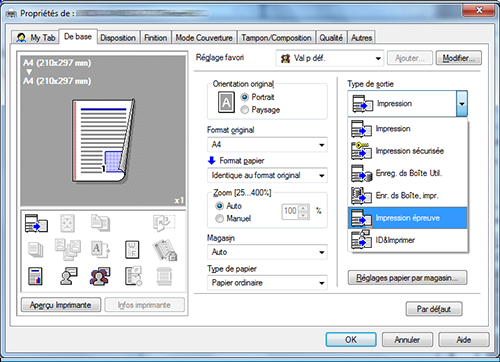Switch to the My Tab tab
Image resolution: width=500 pixels, height=362 pixels.
tap(36, 37)
